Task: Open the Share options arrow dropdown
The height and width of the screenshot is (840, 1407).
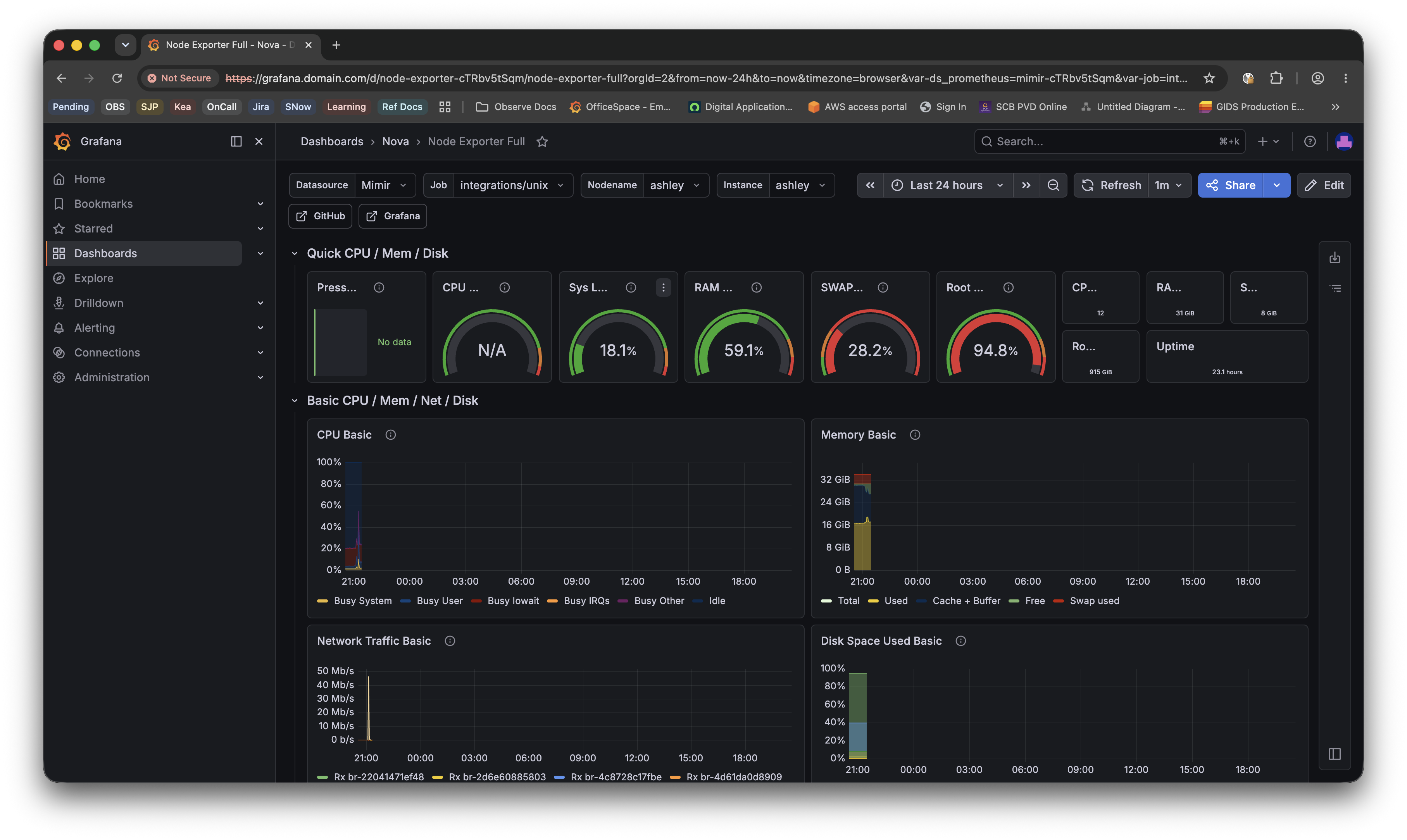Action: click(1277, 185)
